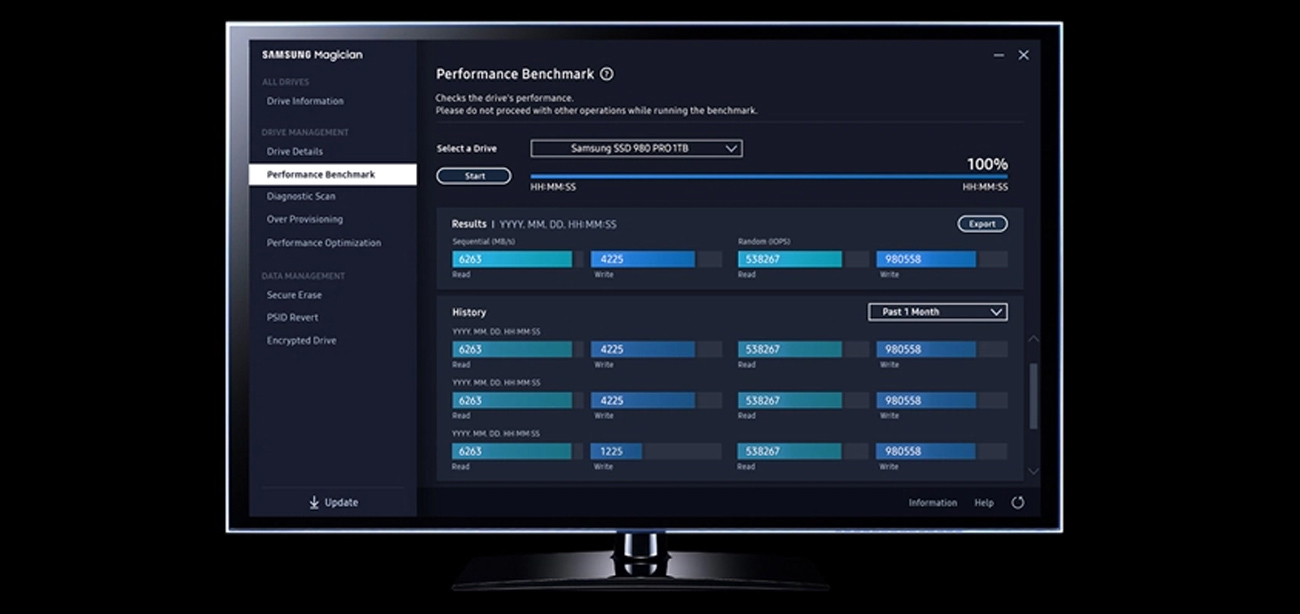Click the 100% progress label
The height and width of the screenshot is (614, 1300).
(x=987, y=164)
